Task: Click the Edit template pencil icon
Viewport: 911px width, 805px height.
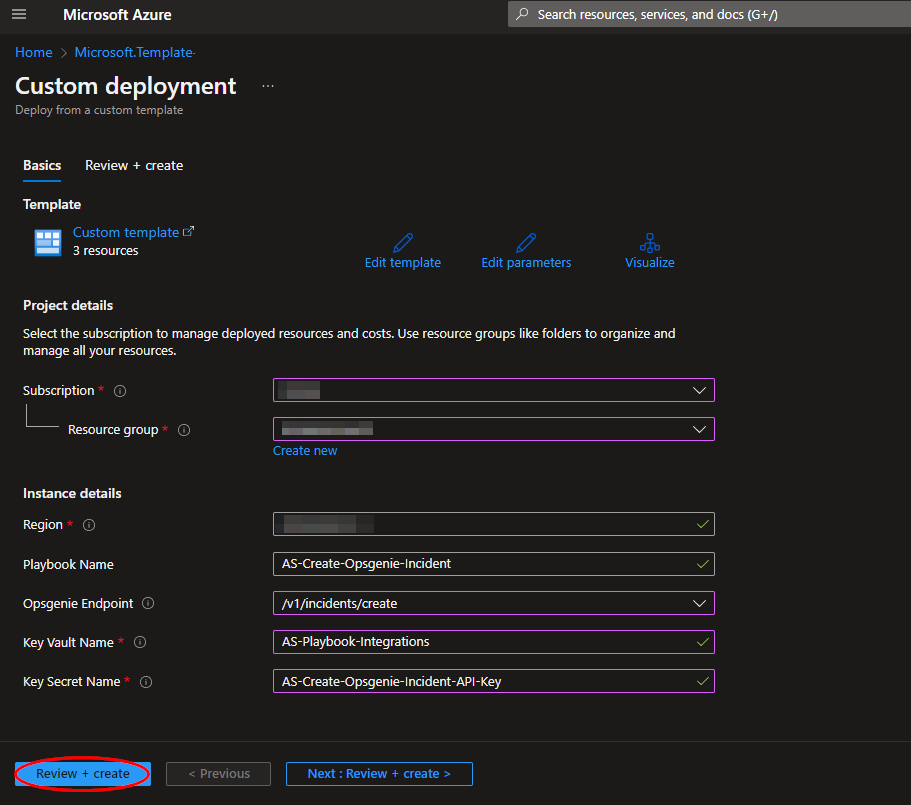Action: pos(403,242)
